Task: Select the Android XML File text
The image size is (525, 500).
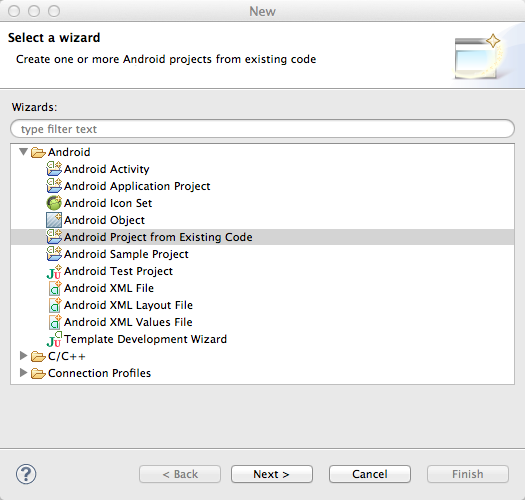Action: [109, 288]
